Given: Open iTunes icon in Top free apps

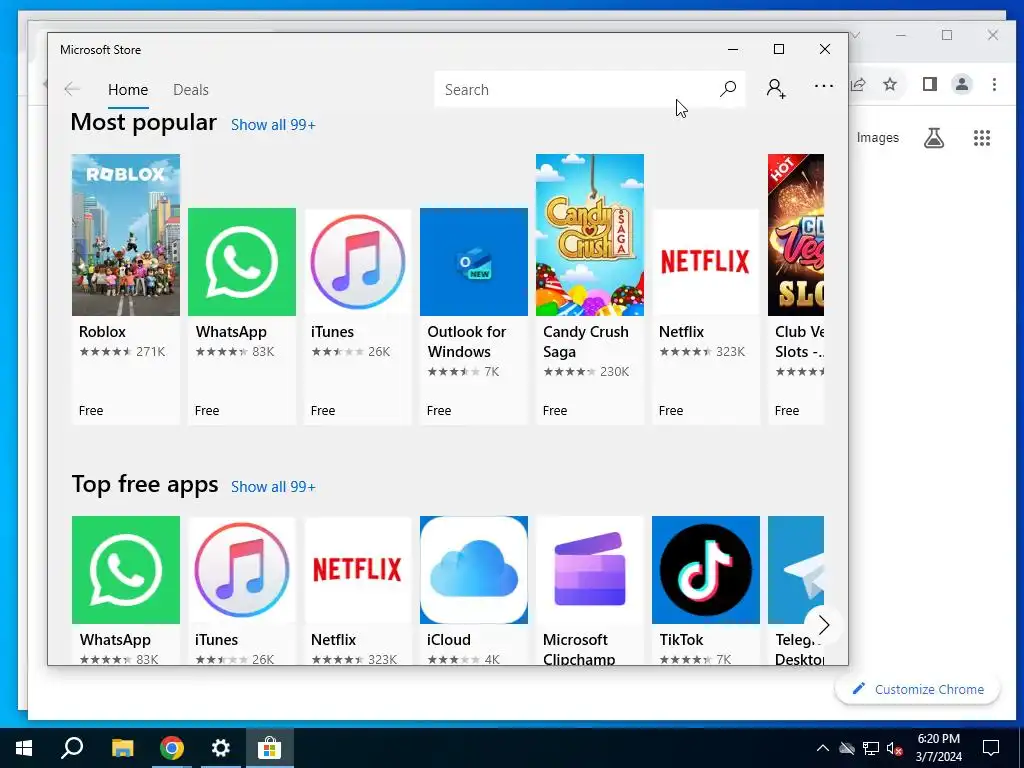Looking at the screenshot, I should tap(242, 570).
